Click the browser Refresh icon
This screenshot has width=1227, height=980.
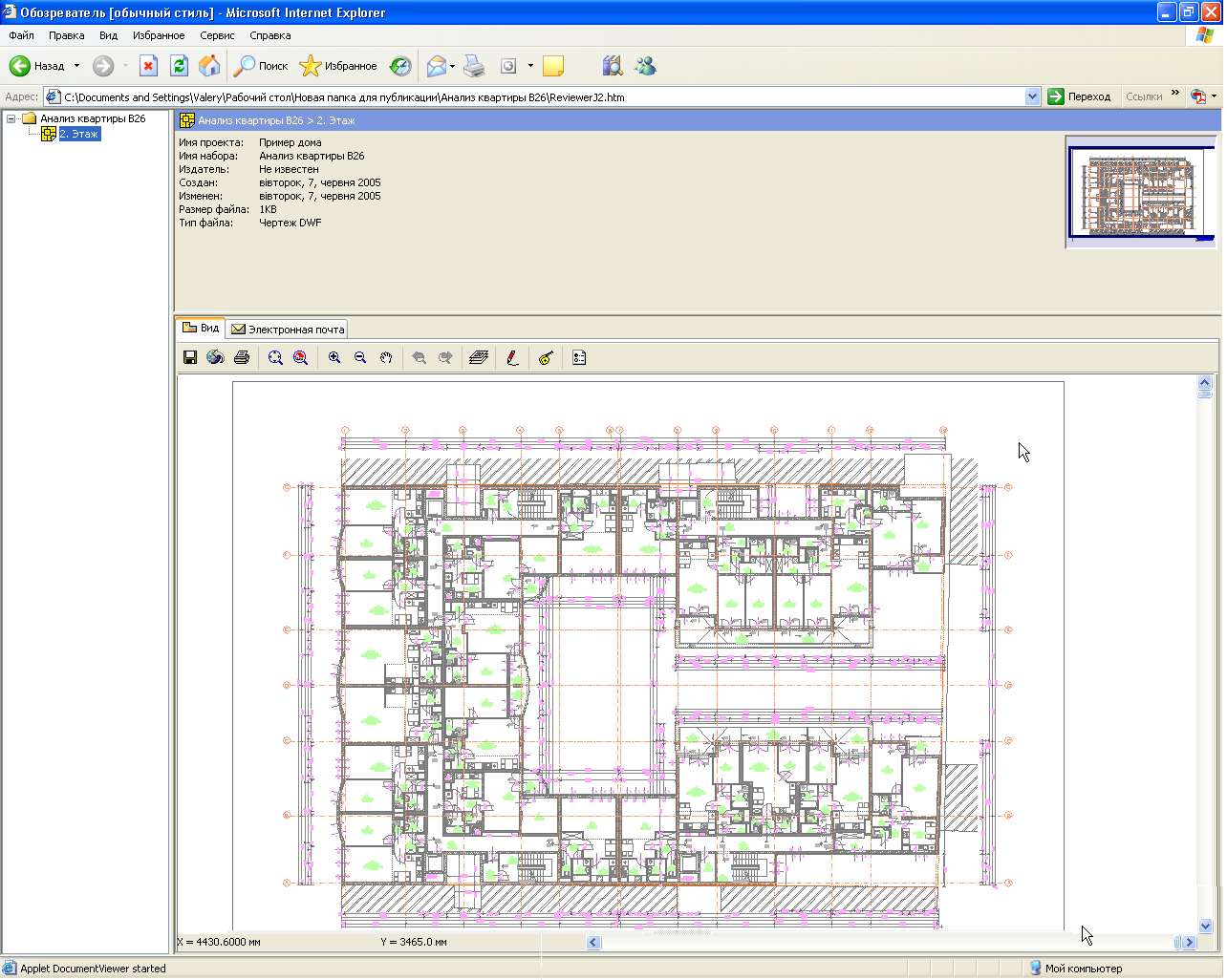(179, 66)
